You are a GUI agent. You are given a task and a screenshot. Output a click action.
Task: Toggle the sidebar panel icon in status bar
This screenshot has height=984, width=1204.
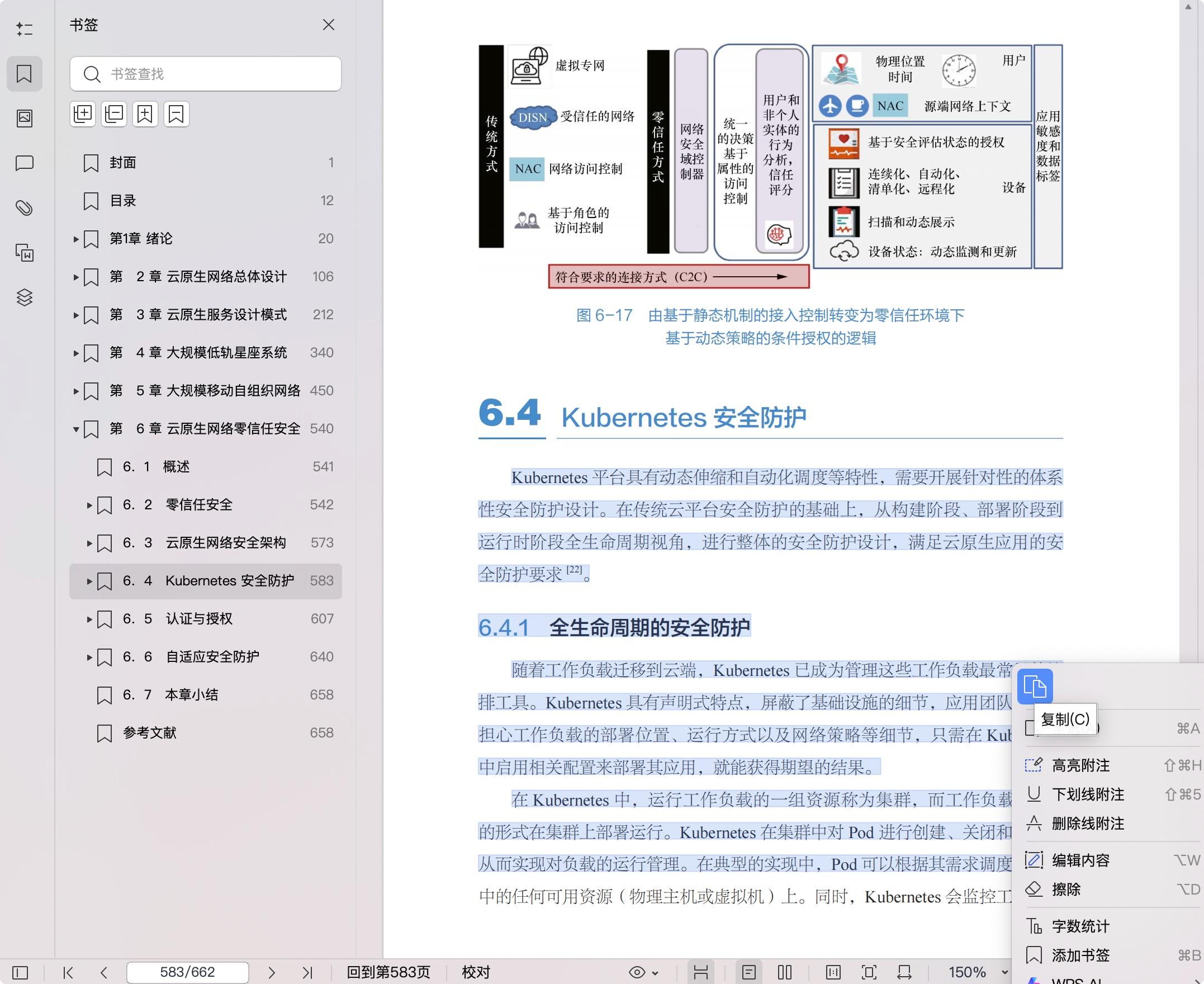(x=20, y=972)
